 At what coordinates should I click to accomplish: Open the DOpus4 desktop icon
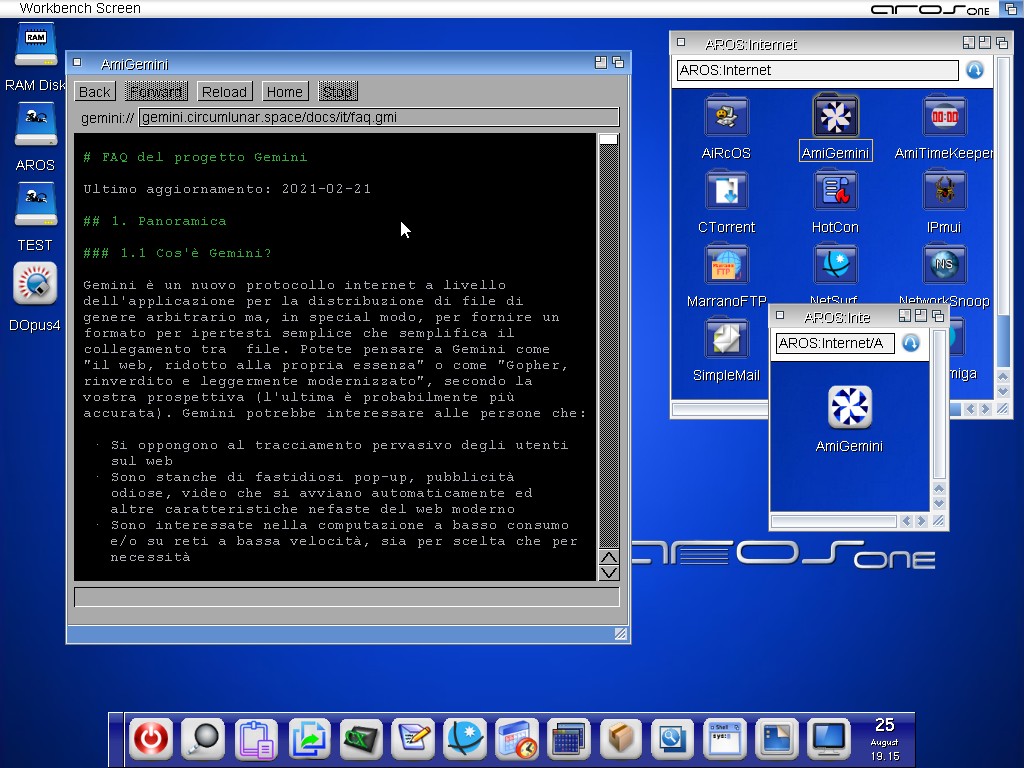pyautogui.click(x=35, y=285)
